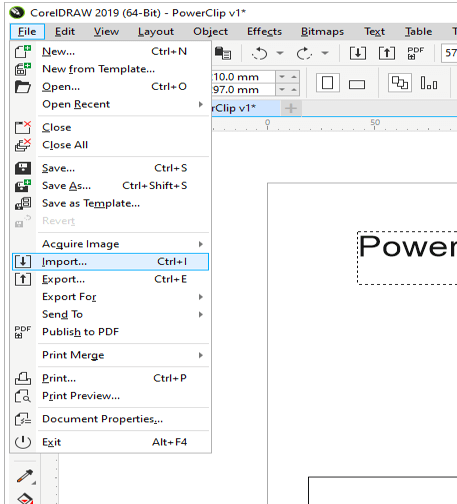Set portrait page orientation
457x504 pixels.
click(x=327, y=83)
